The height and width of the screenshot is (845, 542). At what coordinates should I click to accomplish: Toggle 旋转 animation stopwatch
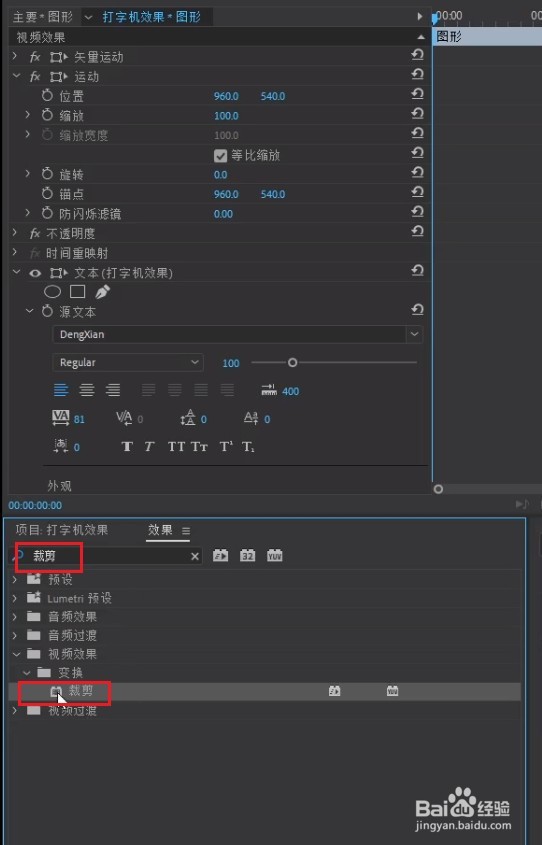click(x=47, y=174)
